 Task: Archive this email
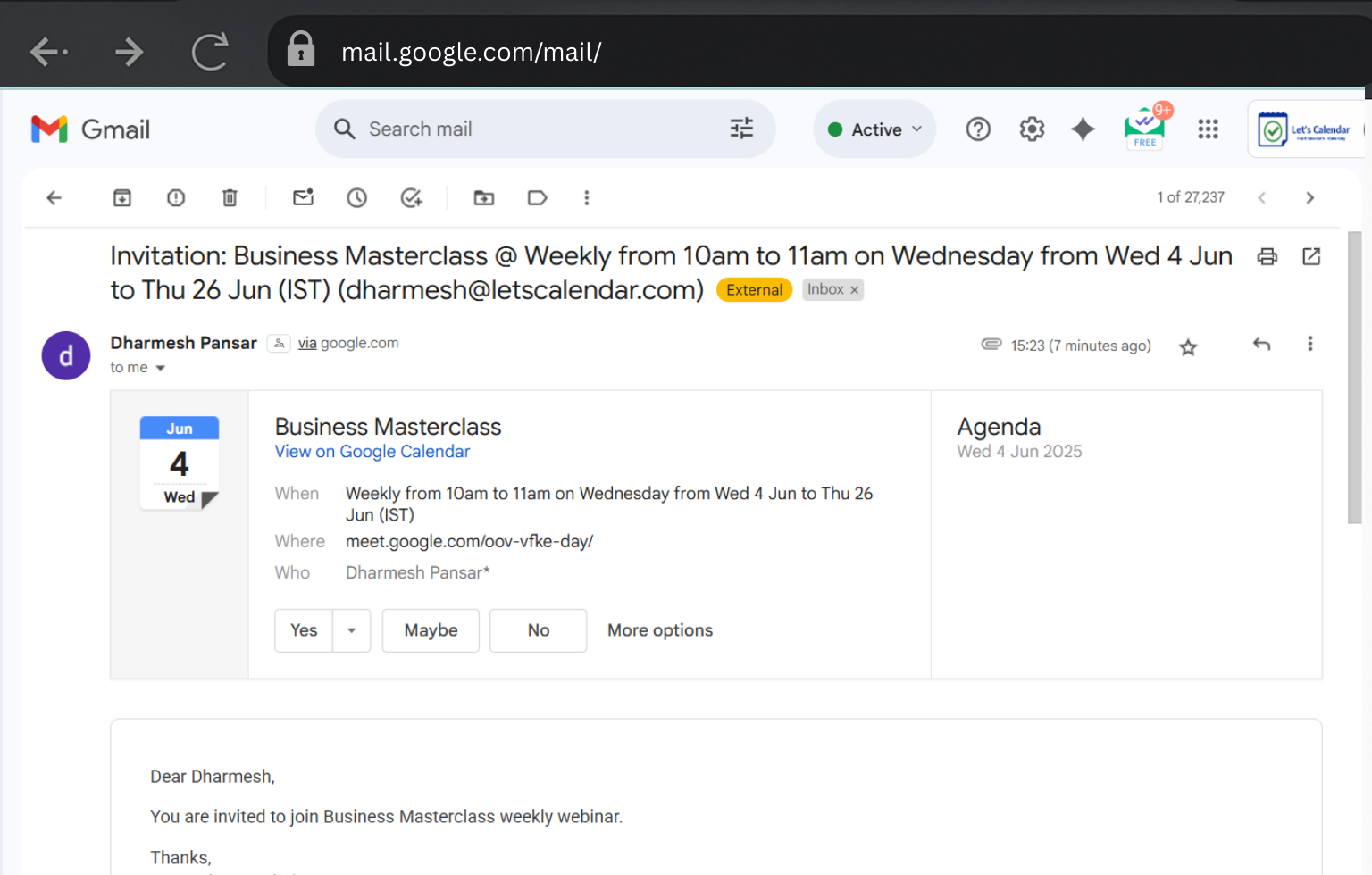[x=122, y=198]
